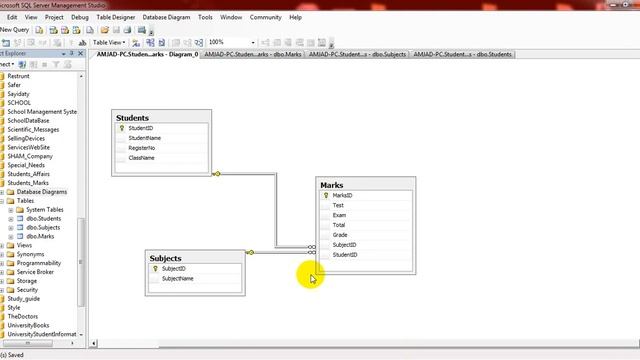Open the Debug menu
640x360 pixels.
coord(80,17)
